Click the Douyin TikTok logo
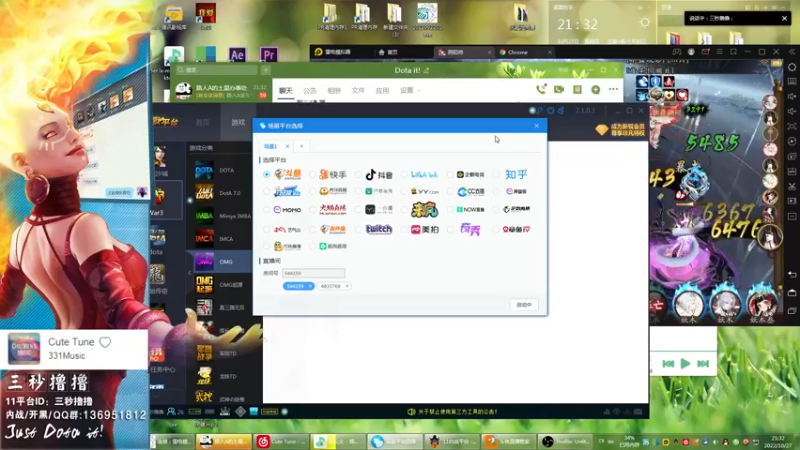 point(379,174)
